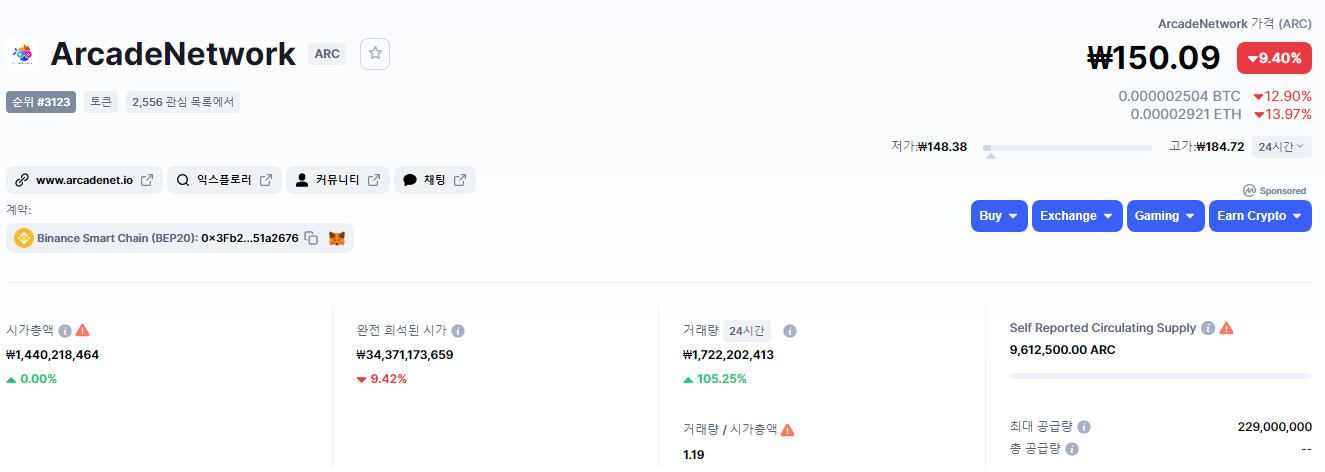This screenshot has width=1325, height=472.
Task: Click warning icon next to 시가총액
Action: 83,330
